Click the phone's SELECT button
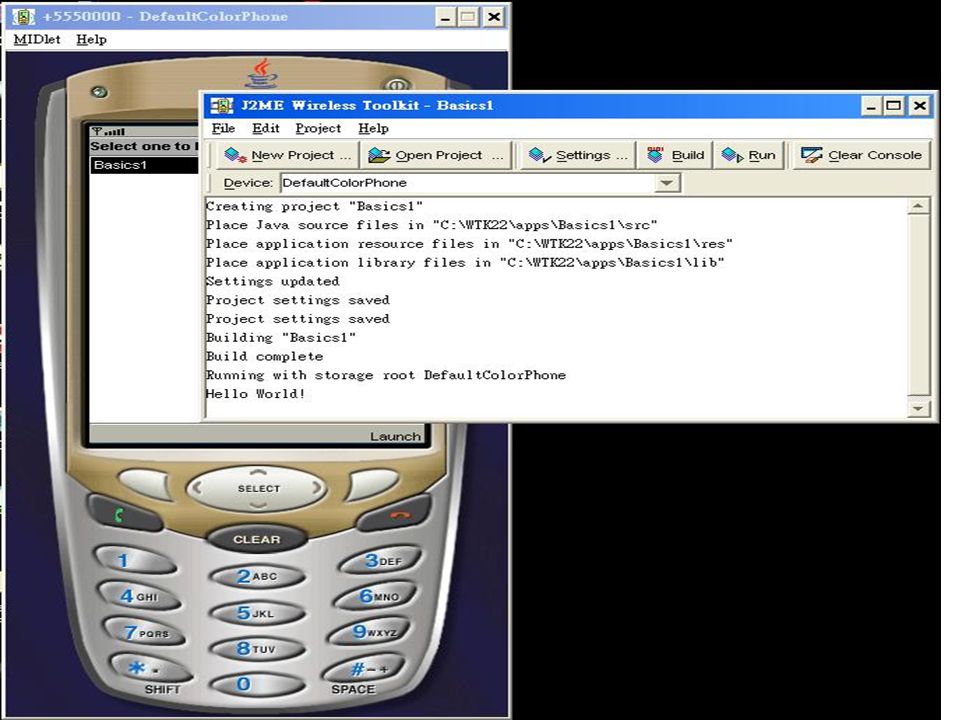Image resolution: width=960 pixels, height=720 pixels. [258, 489]
